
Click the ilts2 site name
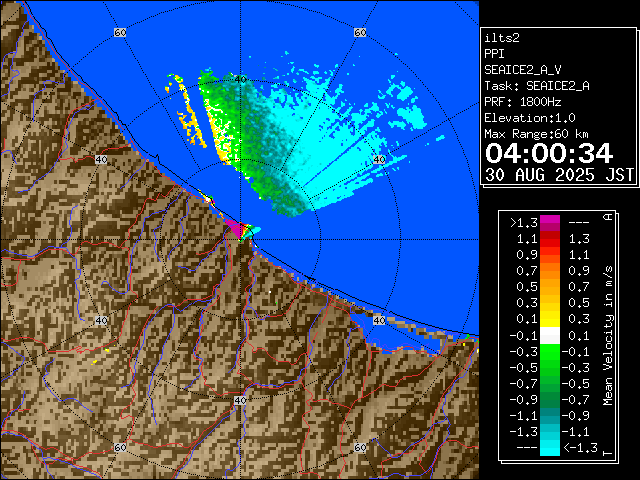[500, 38]
